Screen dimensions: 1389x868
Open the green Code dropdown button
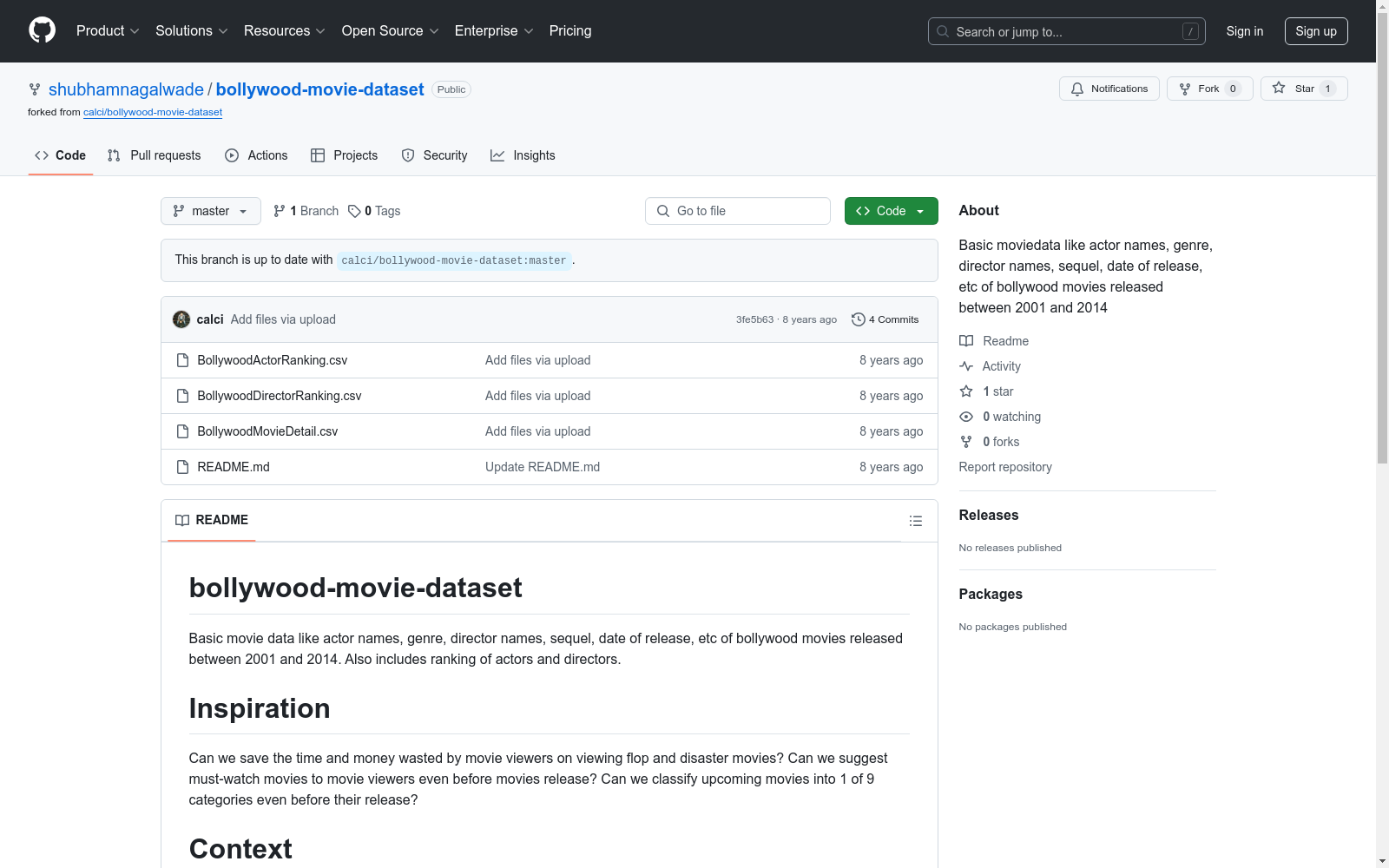click(891, 211)
